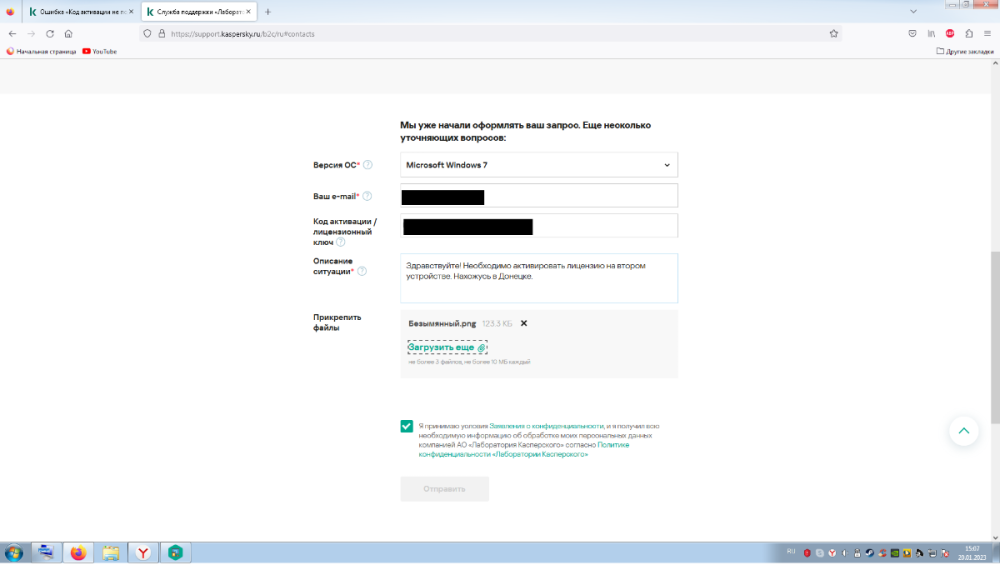Save page to Pocket
1000x565 pixels.
click(x=912, y=34)
